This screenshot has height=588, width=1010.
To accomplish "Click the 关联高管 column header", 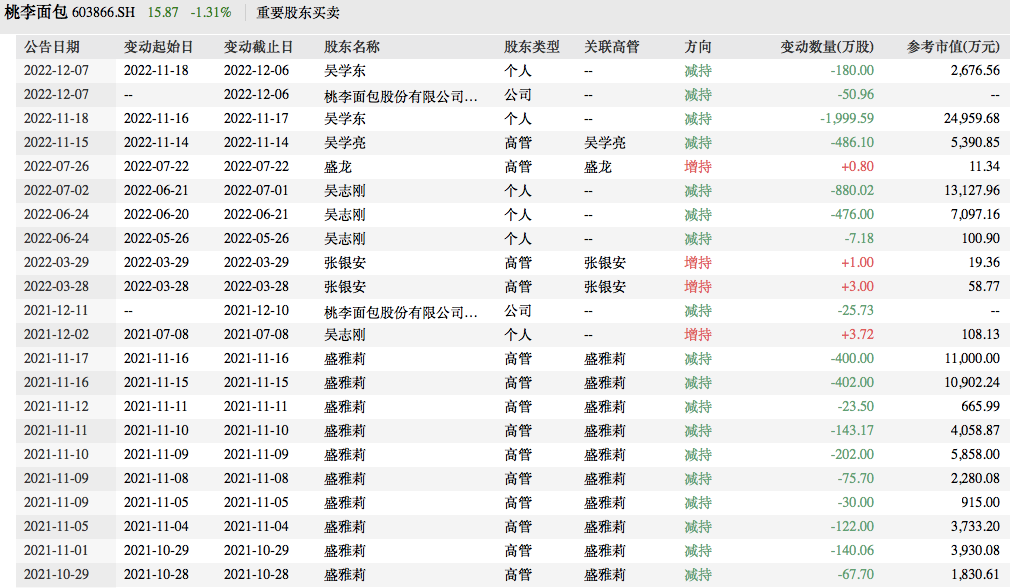I will coord(611,47).
